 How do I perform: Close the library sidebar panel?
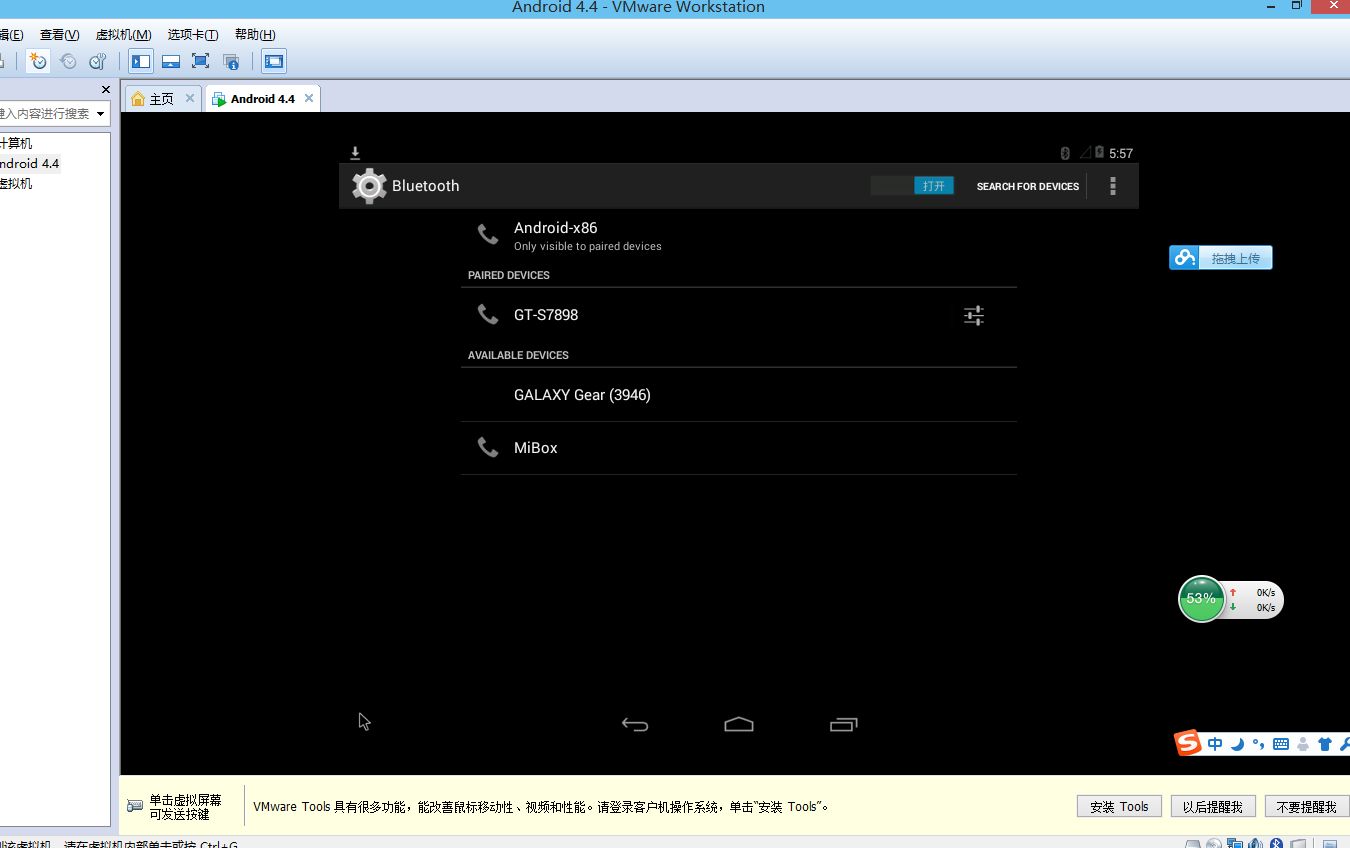point(106,90)
